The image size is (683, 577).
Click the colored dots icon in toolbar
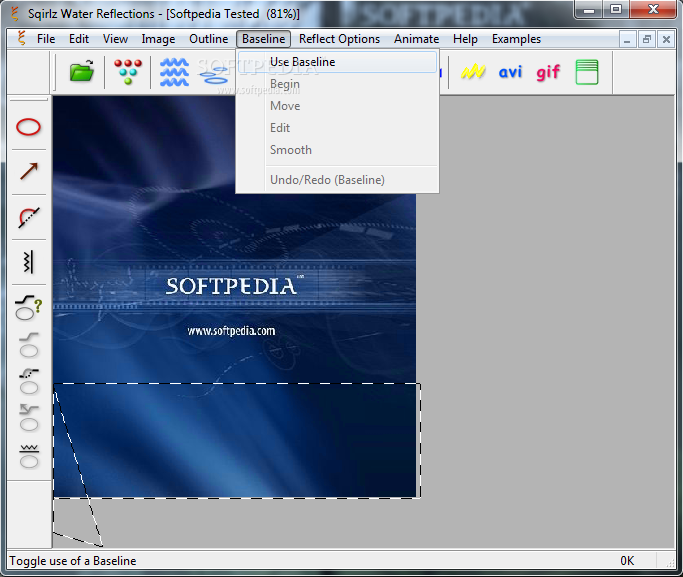click(x=128, y=71)
